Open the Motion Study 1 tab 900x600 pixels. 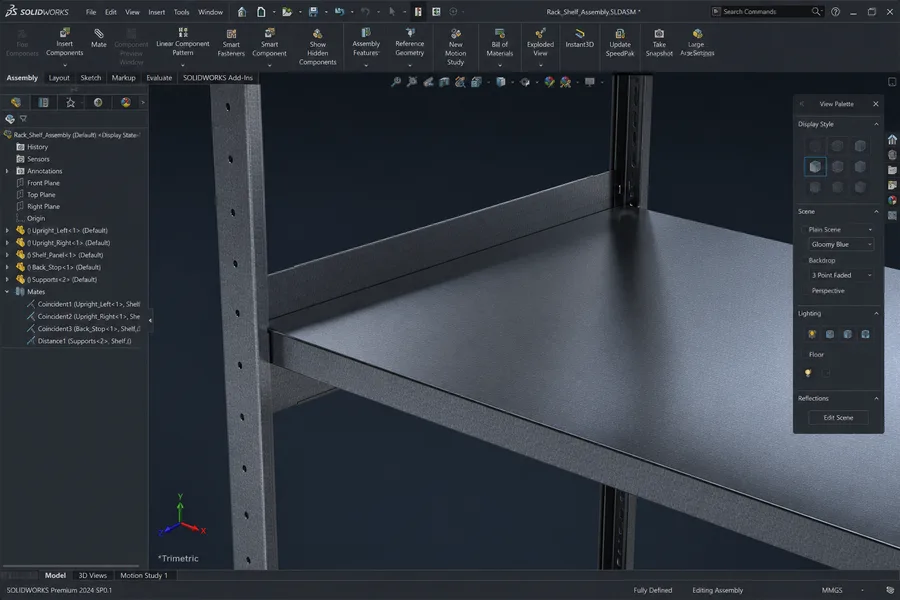pos(143,575)
